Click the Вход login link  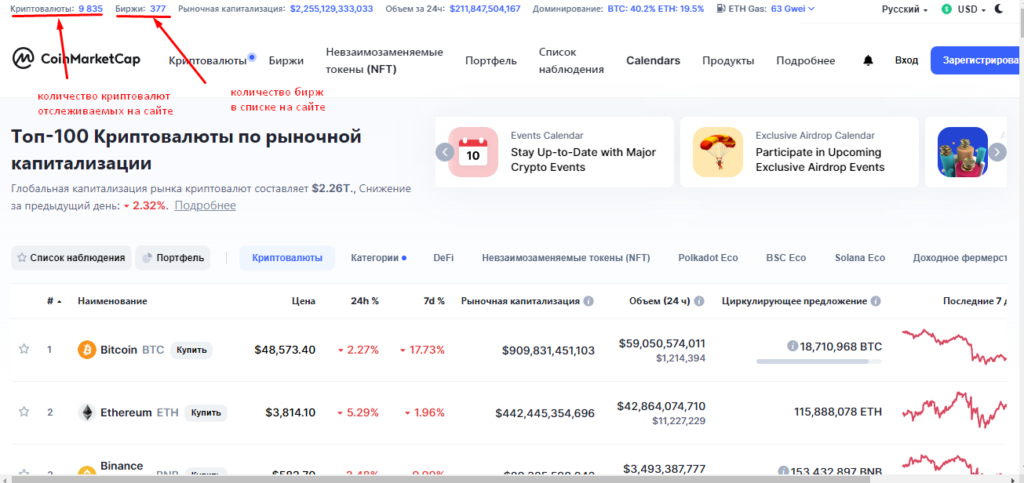[x=906, y=60]
